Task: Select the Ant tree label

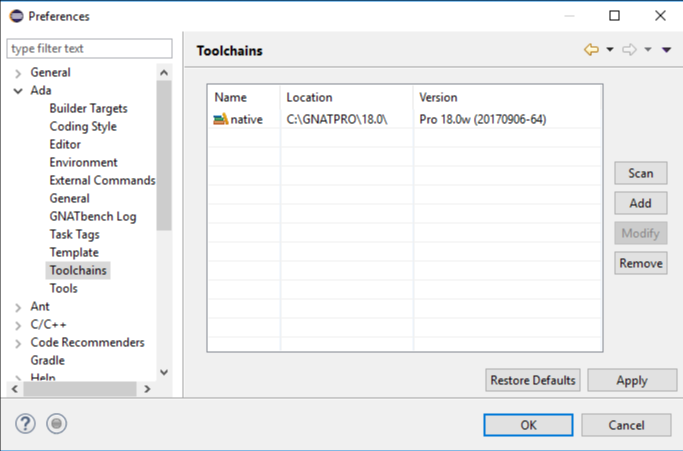Action: [x=40, y=306]
